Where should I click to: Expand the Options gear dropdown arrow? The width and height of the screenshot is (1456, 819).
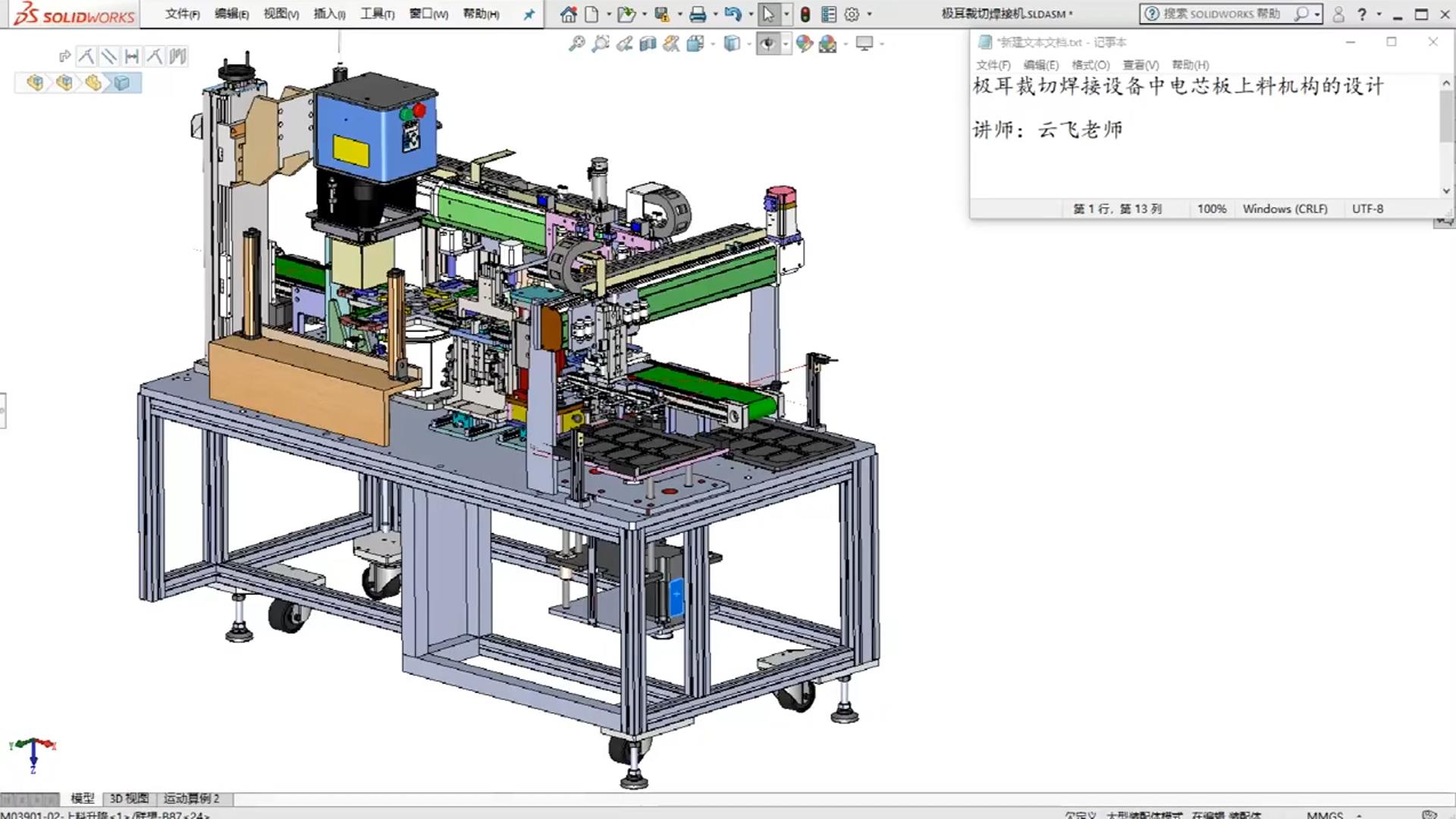tap(869, 14)
